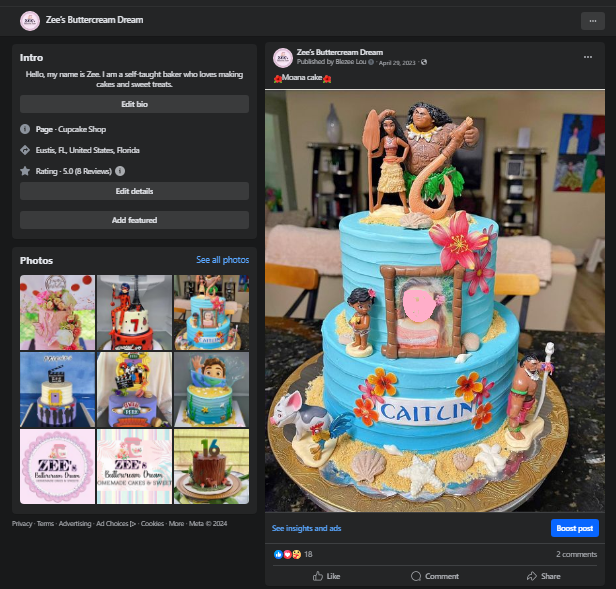Open See all photos link
Viewport: 616px width, 589px height.
point(222,260)
